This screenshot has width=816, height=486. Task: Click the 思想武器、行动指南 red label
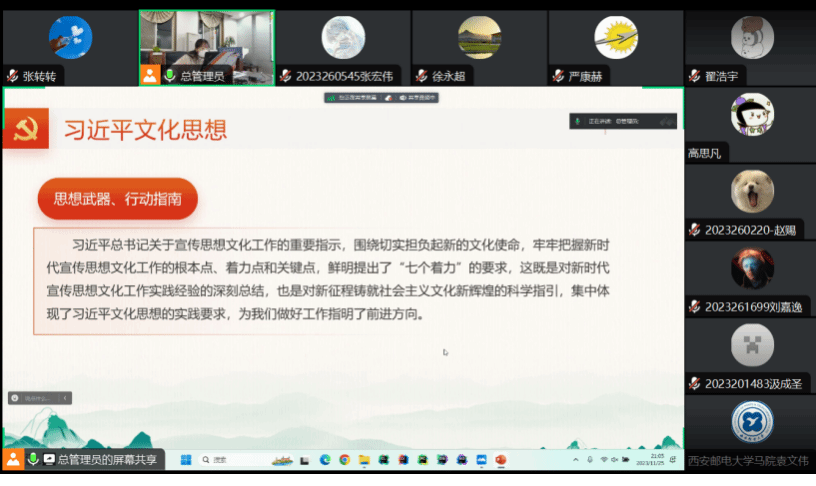coord(117,199)
